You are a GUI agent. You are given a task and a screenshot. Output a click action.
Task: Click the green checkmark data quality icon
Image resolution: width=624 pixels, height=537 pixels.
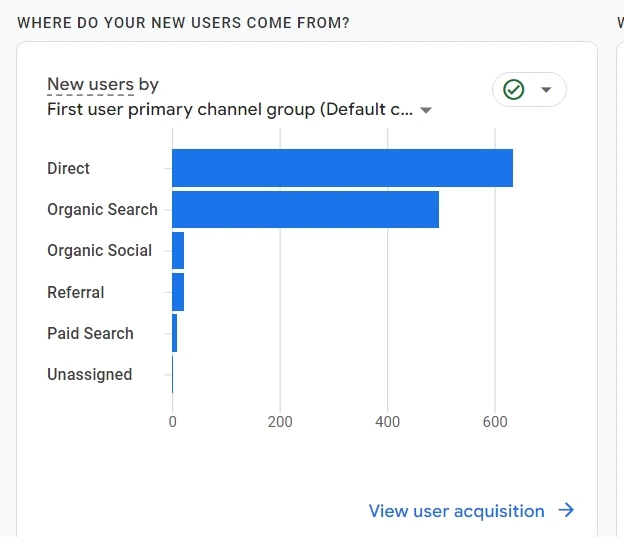(x=514, y=90)
